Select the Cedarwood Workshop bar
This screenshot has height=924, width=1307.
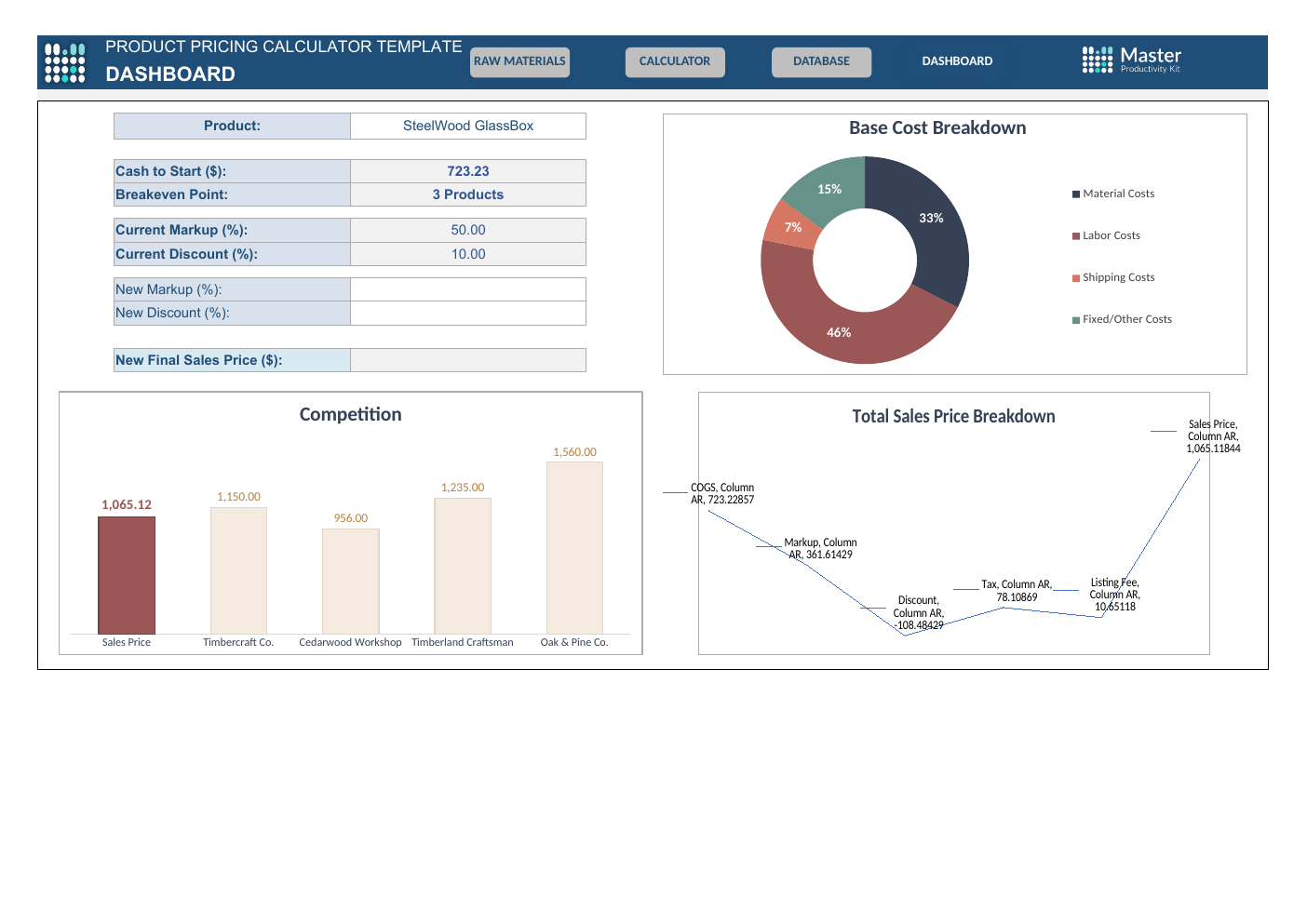tap(351, 582)
